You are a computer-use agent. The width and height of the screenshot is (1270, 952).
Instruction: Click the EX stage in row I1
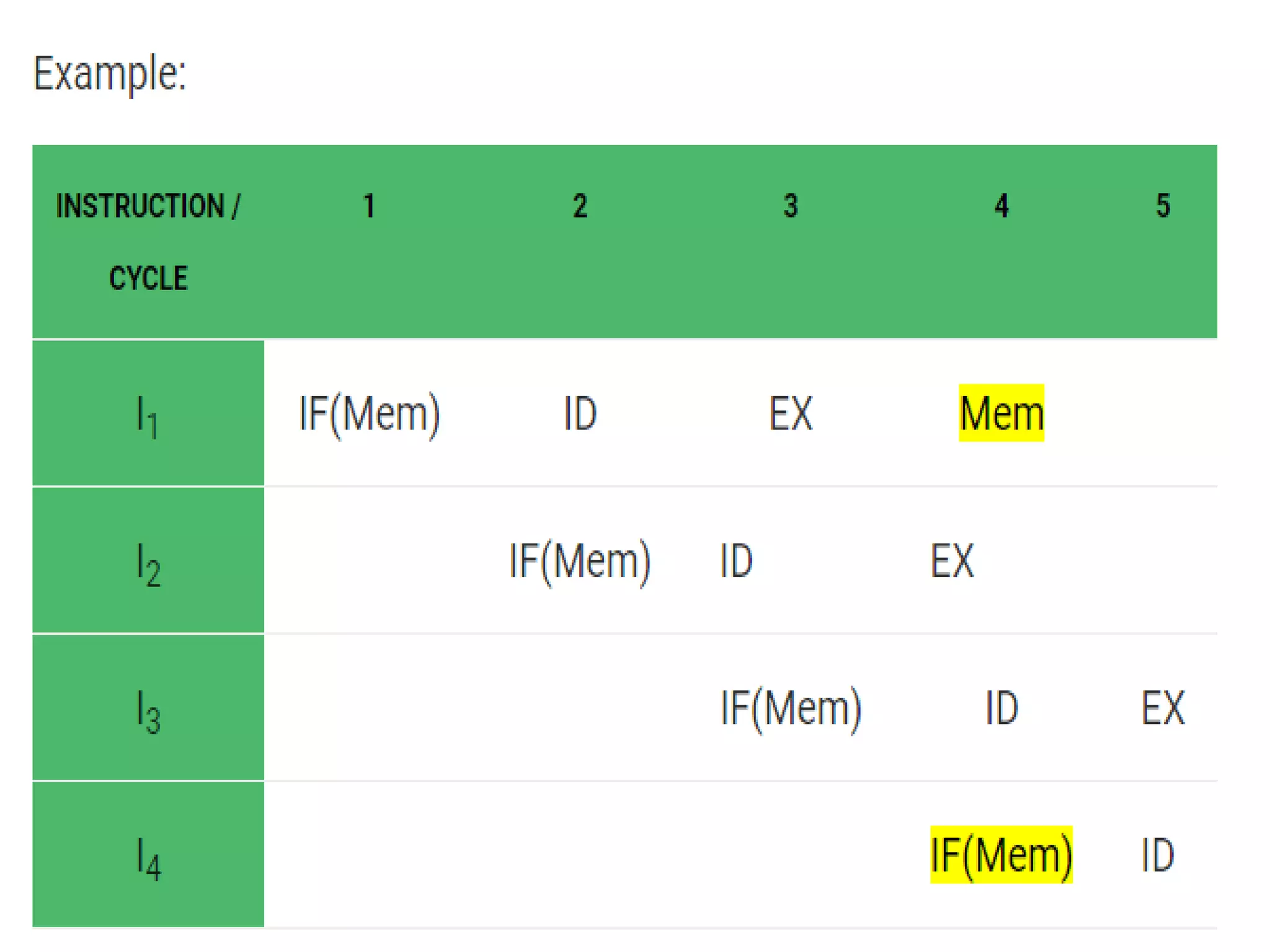791,414
